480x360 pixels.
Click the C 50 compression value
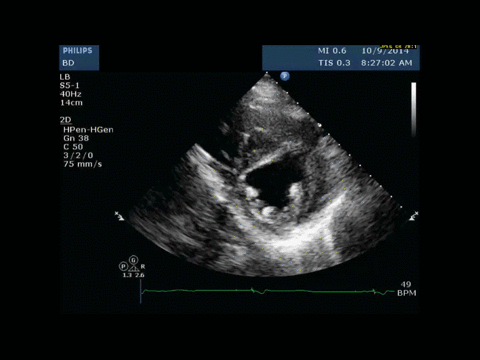click(x=73, y=147)
